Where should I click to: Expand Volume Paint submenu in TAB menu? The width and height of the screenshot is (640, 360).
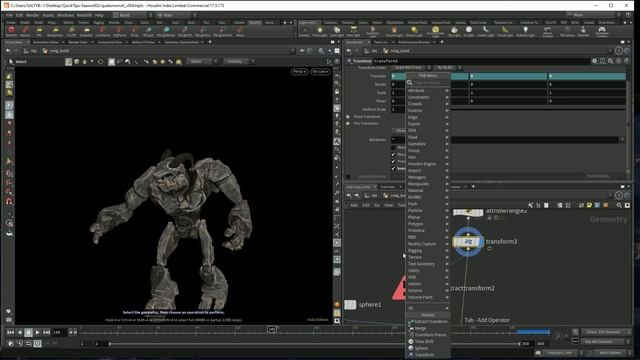coord(428,297)
